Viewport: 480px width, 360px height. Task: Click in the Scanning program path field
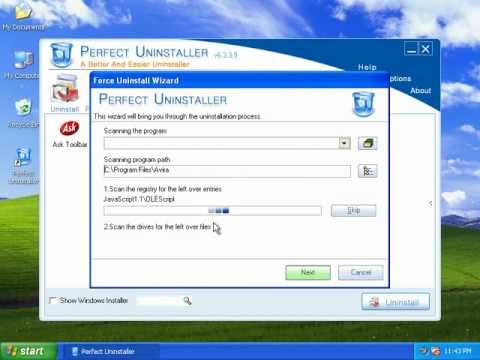coord(227,171)
